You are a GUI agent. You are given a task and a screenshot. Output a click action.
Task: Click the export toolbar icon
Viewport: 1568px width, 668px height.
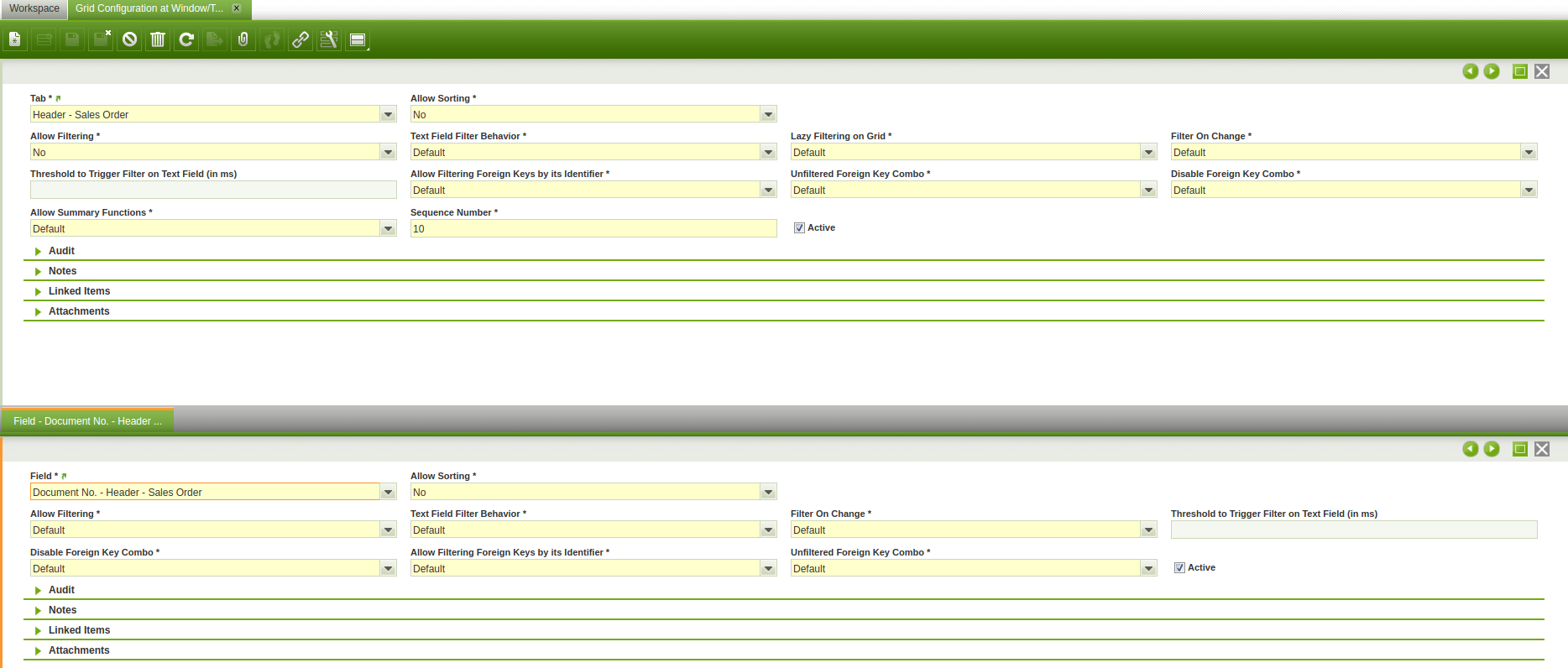point(215,39)
